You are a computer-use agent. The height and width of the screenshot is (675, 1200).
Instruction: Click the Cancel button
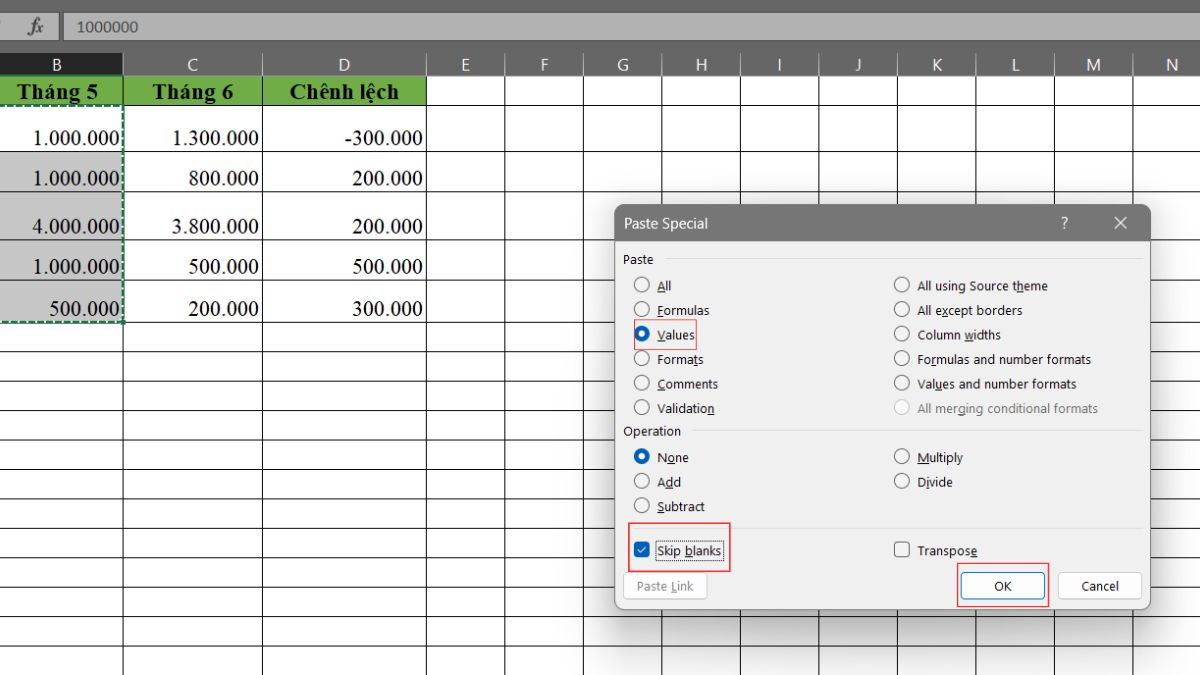pyautogui.click(x=1099, y=585)
